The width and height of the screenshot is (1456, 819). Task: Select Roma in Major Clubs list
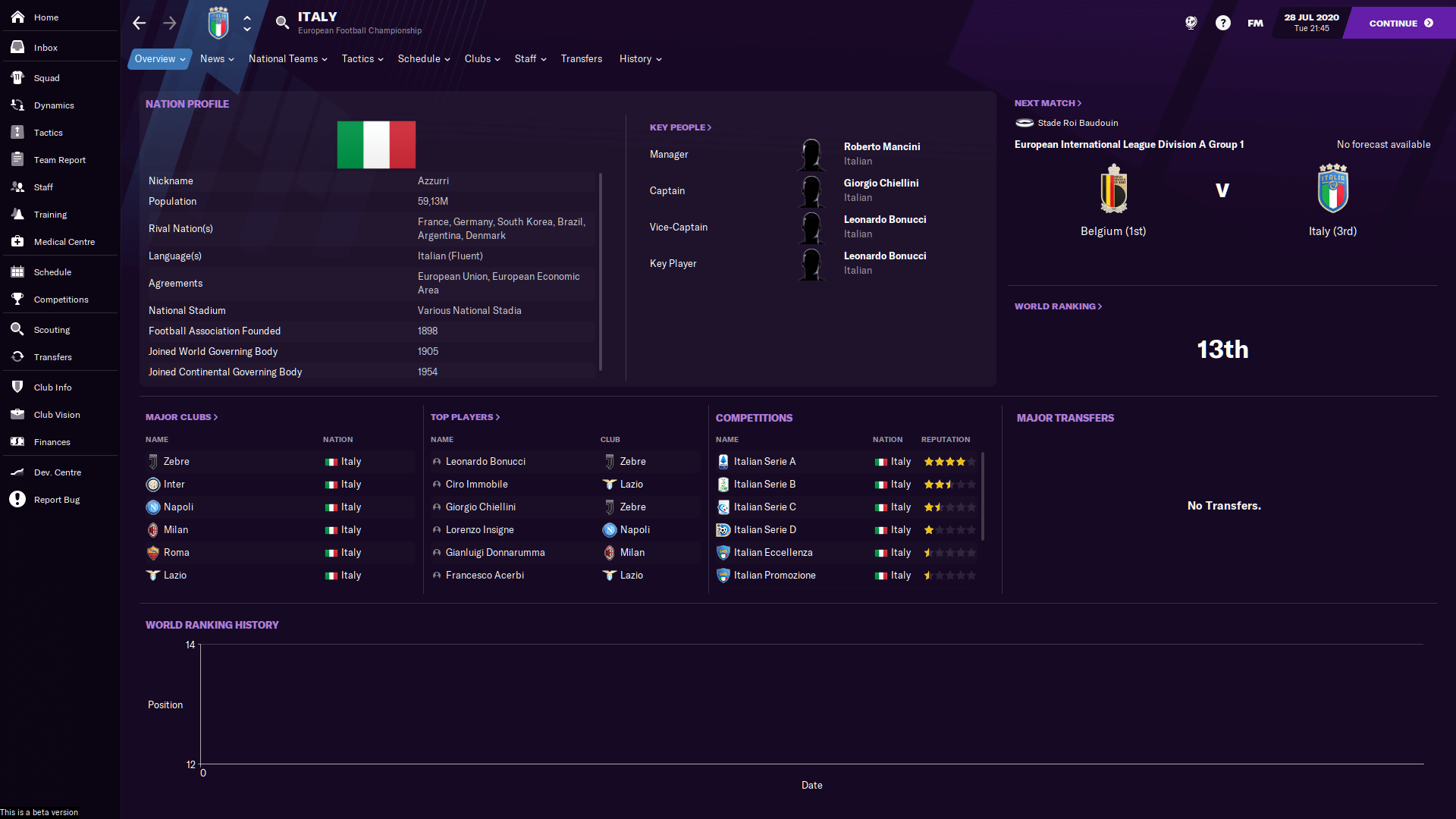pyautogui.click(x=177, y=552)
